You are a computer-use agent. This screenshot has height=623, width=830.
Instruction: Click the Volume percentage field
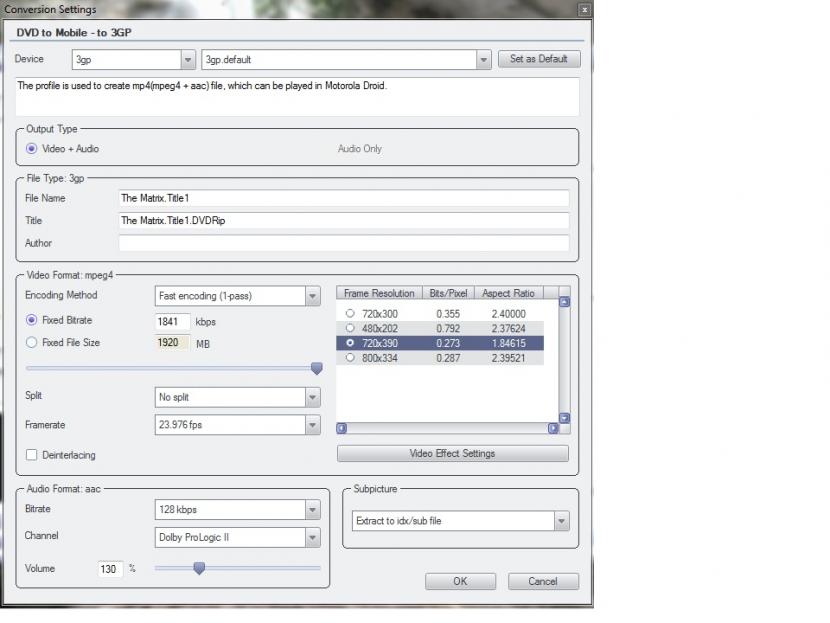pos(110,569)
